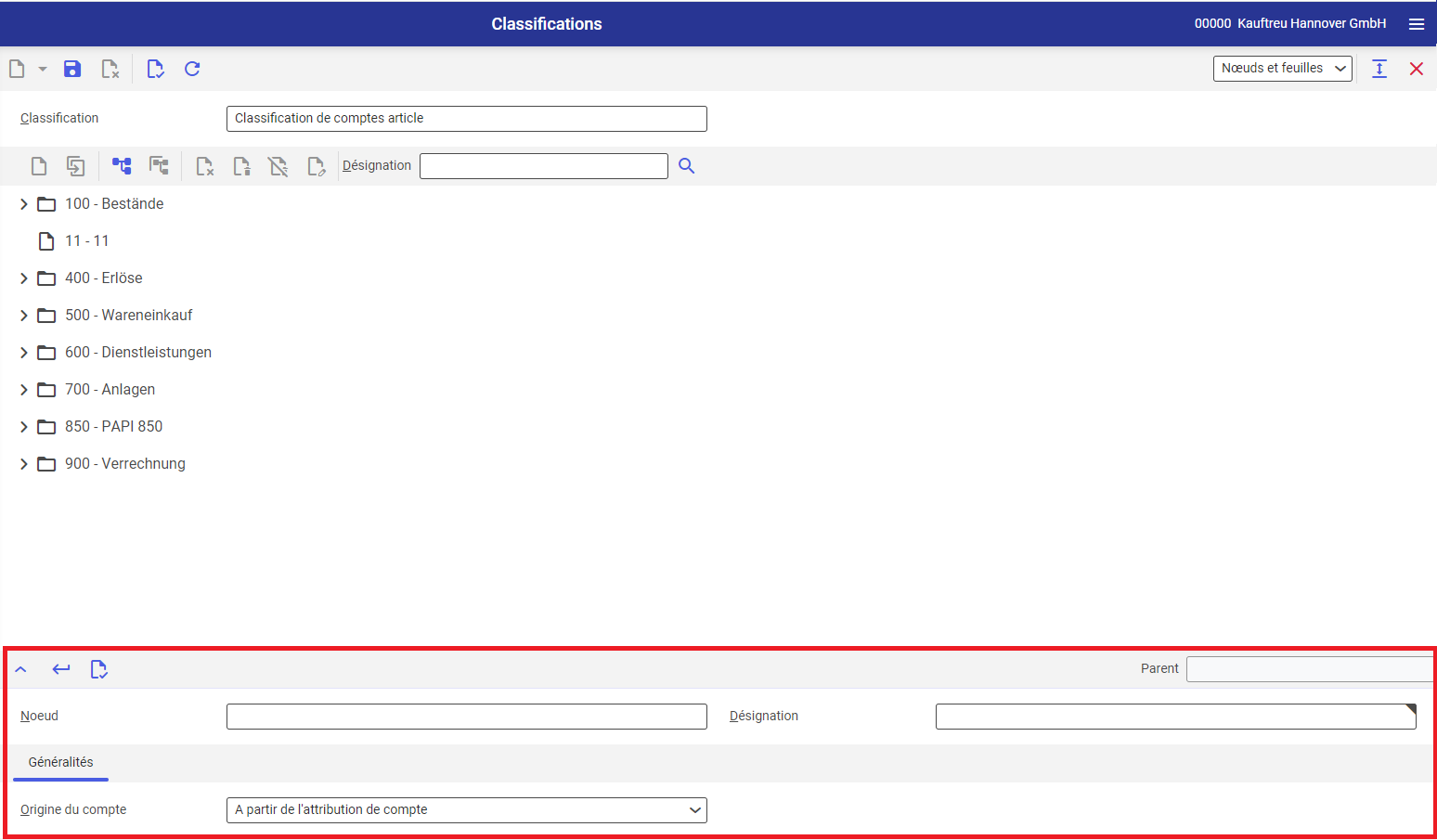Click the insert node icon in tree toolbar
Viewport: 1437px width, 840px height.
(x=241, y=166)
